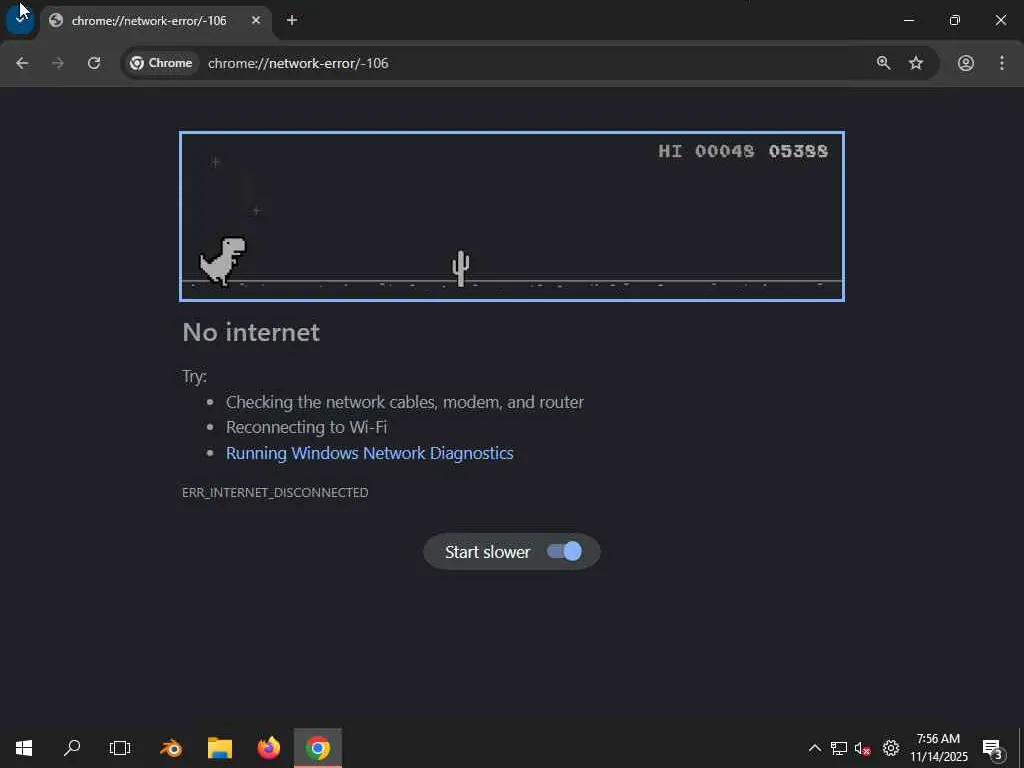This screenshot has height=768, width=1024.
Task: Reload the network-error page
Action: pos(94,63)
